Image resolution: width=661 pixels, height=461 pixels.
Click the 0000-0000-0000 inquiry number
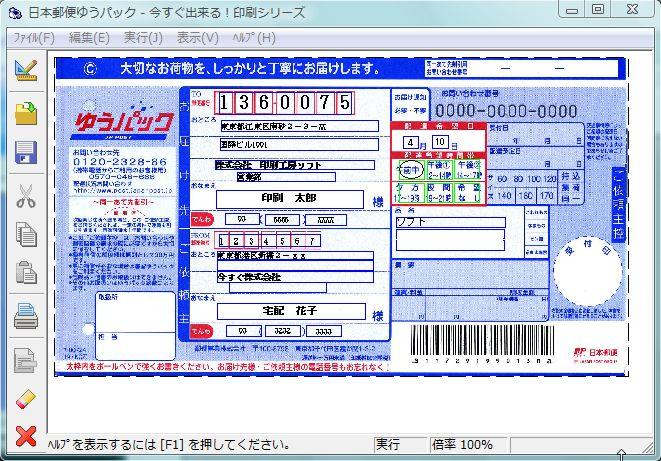pos(506,111)
